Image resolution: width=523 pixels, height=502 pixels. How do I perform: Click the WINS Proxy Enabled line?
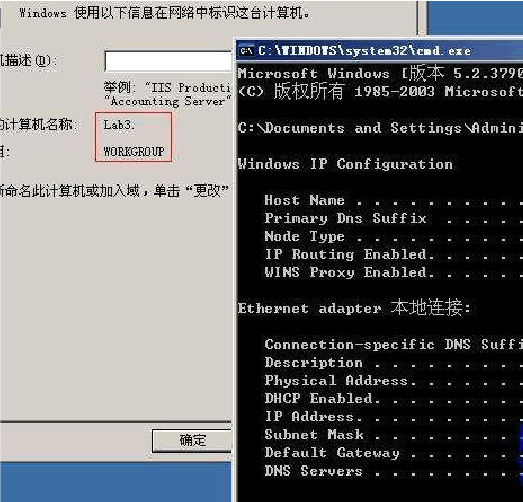(x=394, y=273)
